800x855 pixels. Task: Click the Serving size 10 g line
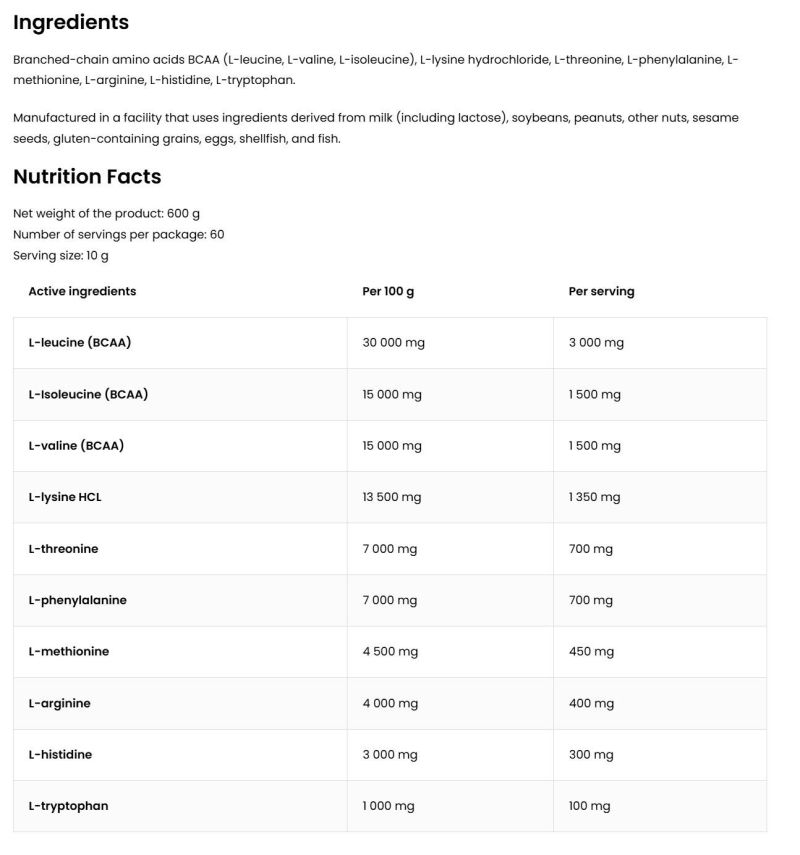(61, 255)
